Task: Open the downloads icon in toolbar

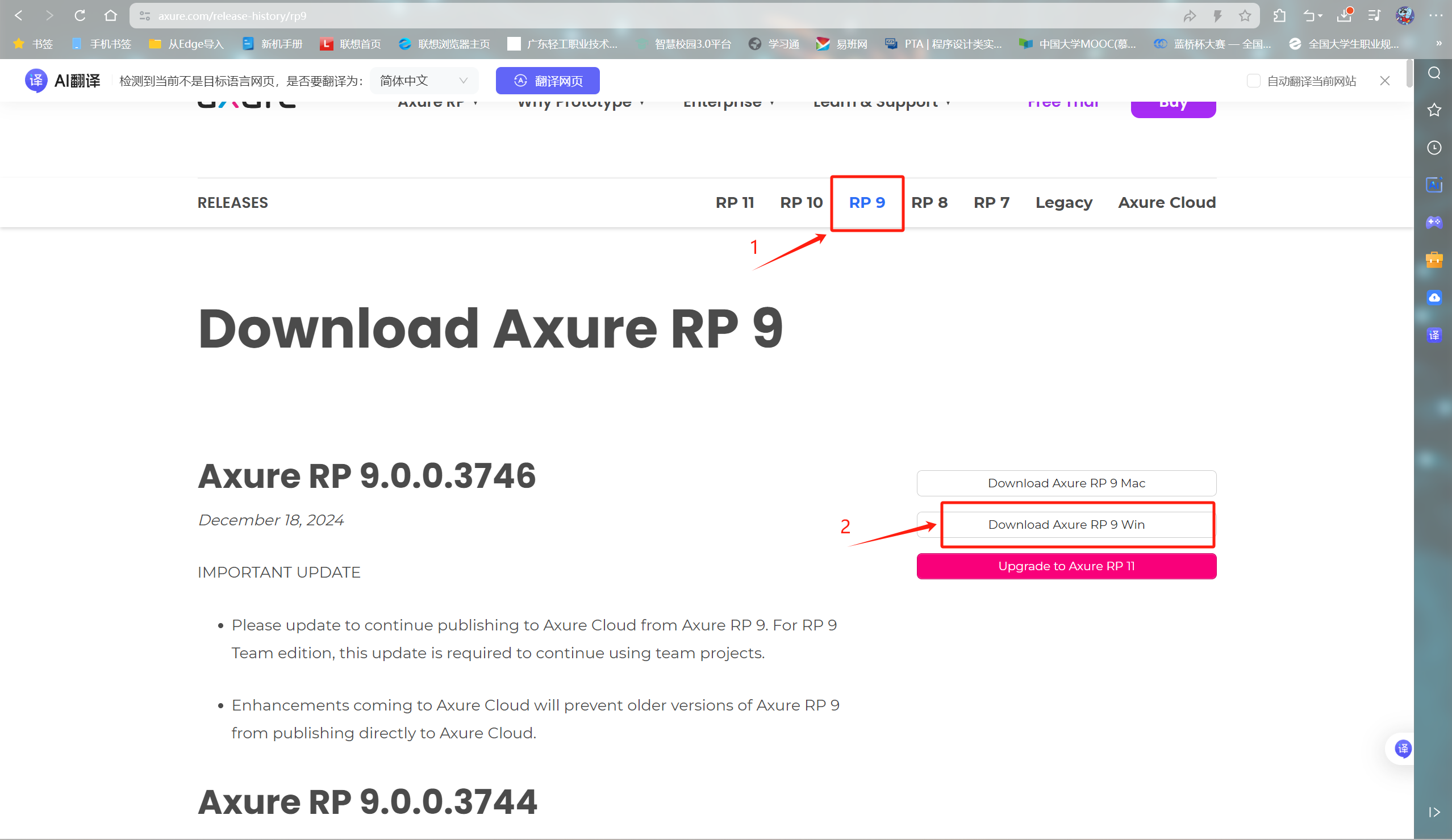Action: 1343,15
